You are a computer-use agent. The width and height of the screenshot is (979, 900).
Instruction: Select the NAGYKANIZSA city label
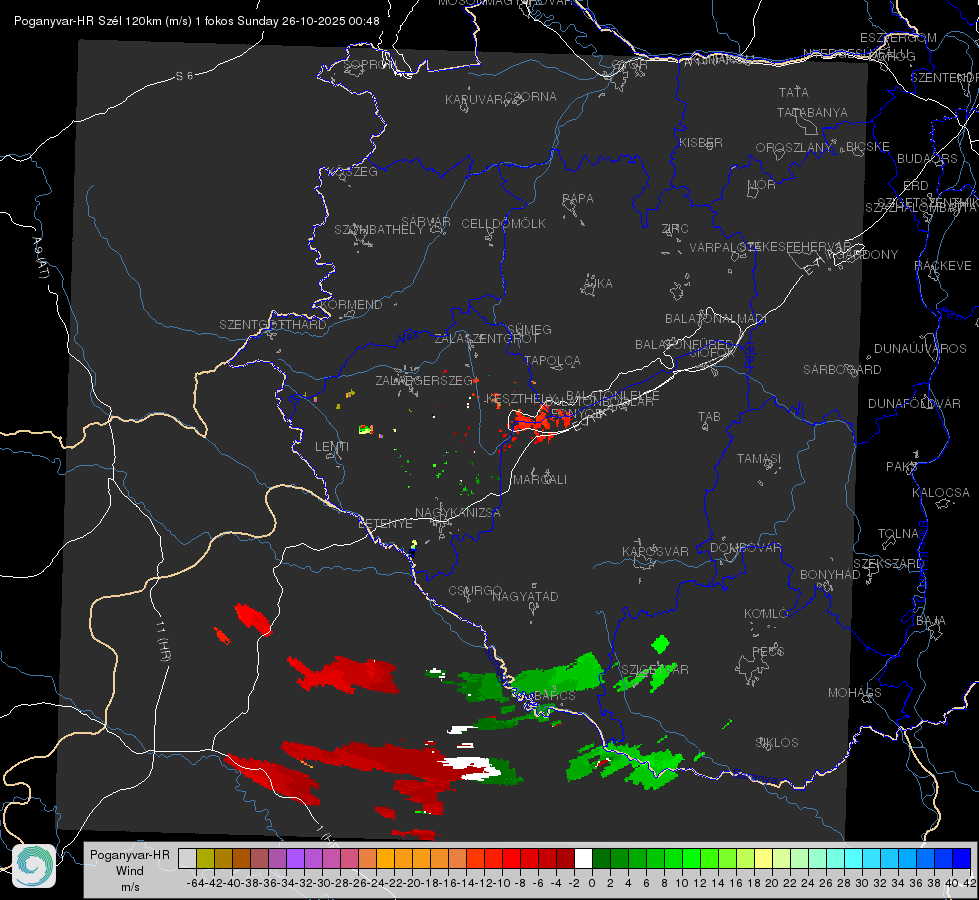coord(458,512)
